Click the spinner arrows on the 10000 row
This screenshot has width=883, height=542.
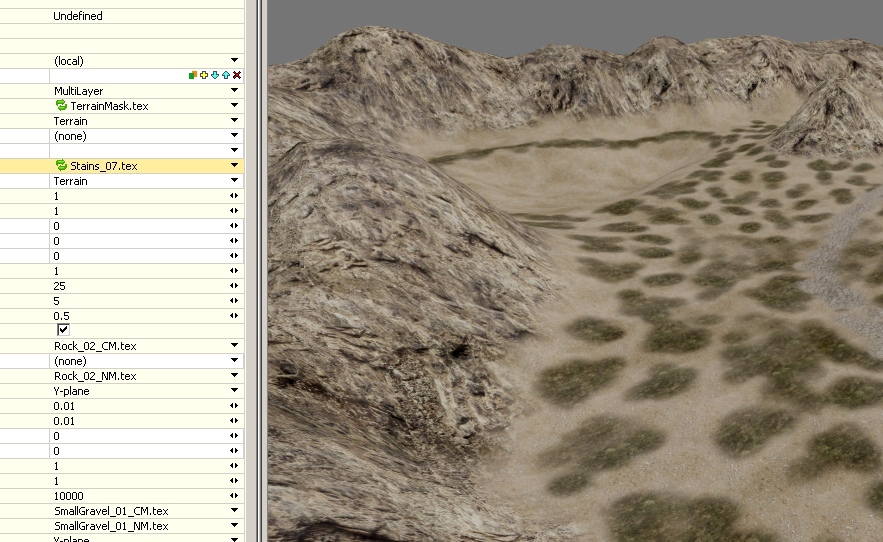(x=234, y=496)
